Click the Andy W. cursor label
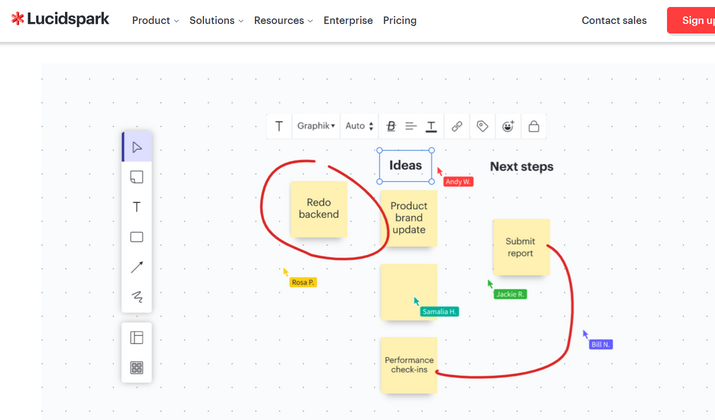The image size is (715, 420). (458, 181)
